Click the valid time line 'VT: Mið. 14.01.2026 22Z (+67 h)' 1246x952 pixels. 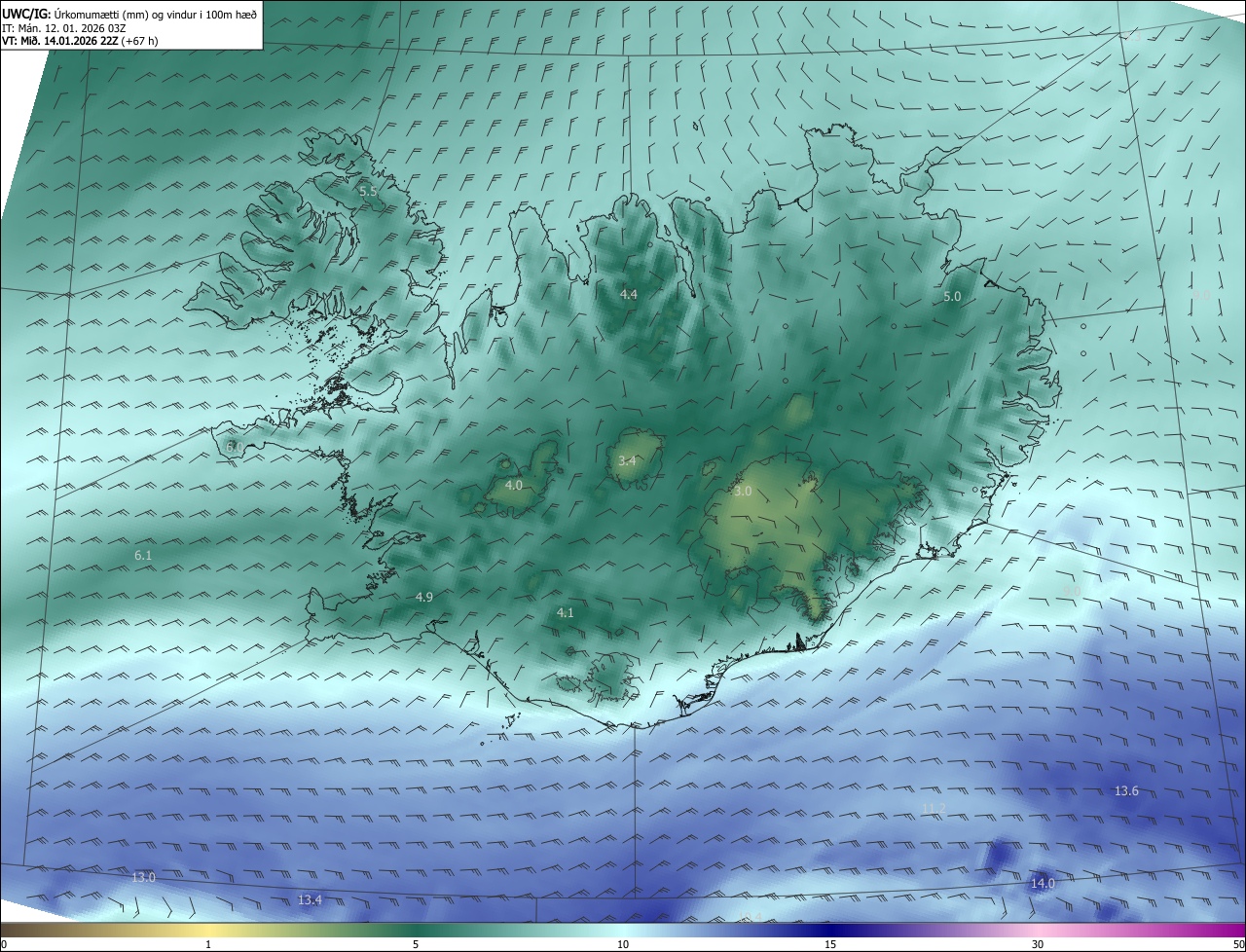pyautogui.click(x=80, y=41)
